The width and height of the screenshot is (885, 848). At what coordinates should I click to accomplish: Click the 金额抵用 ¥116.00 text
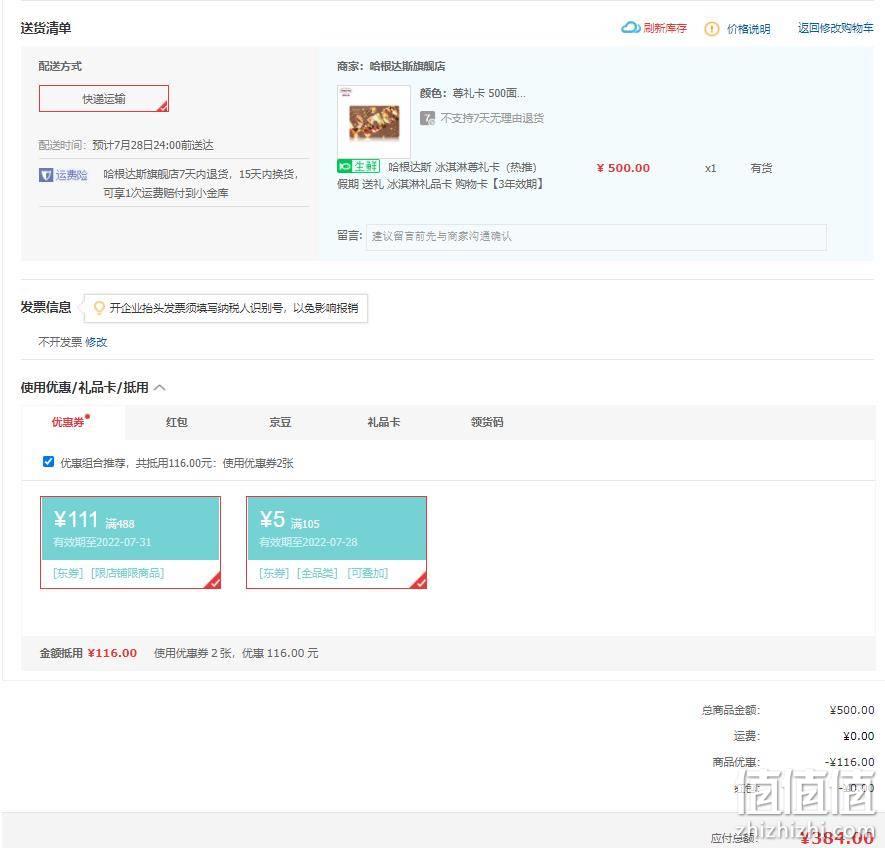(88, 653)
